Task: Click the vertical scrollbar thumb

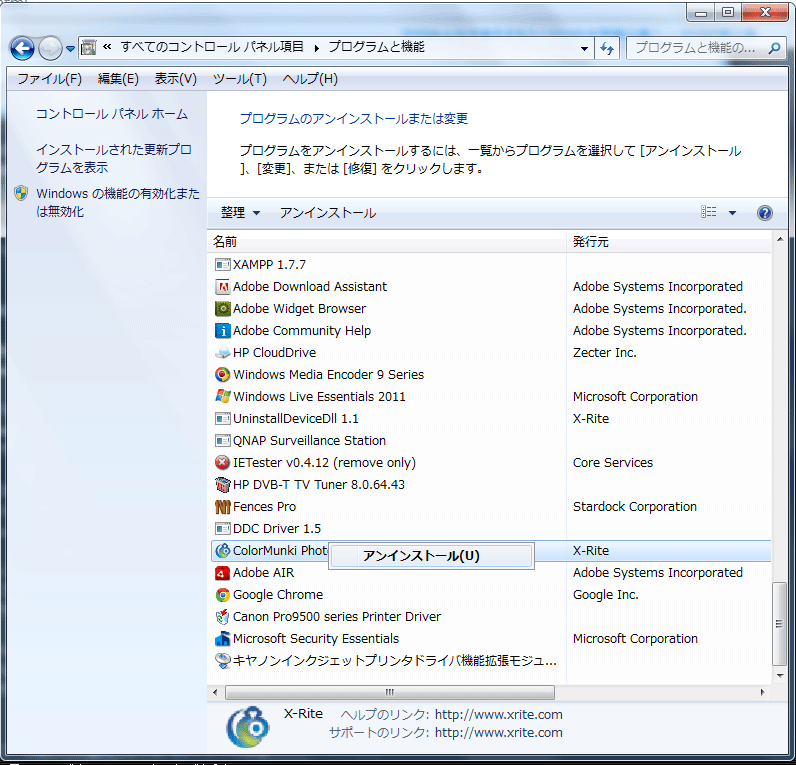Action: pyautogui.click(x=779, y=624)
